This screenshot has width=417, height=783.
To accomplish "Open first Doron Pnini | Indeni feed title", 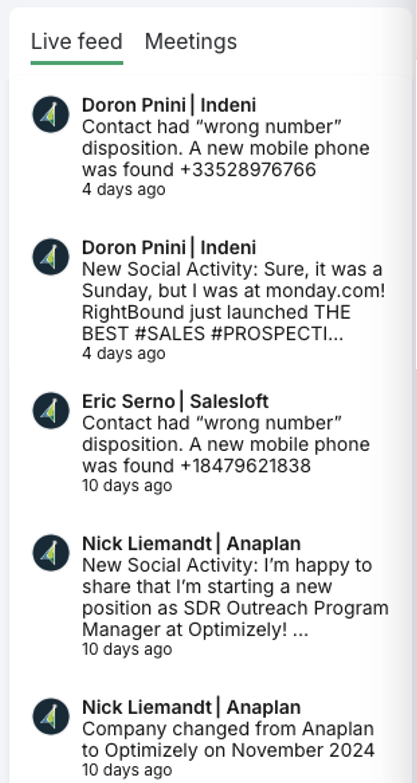I will 169,105.
